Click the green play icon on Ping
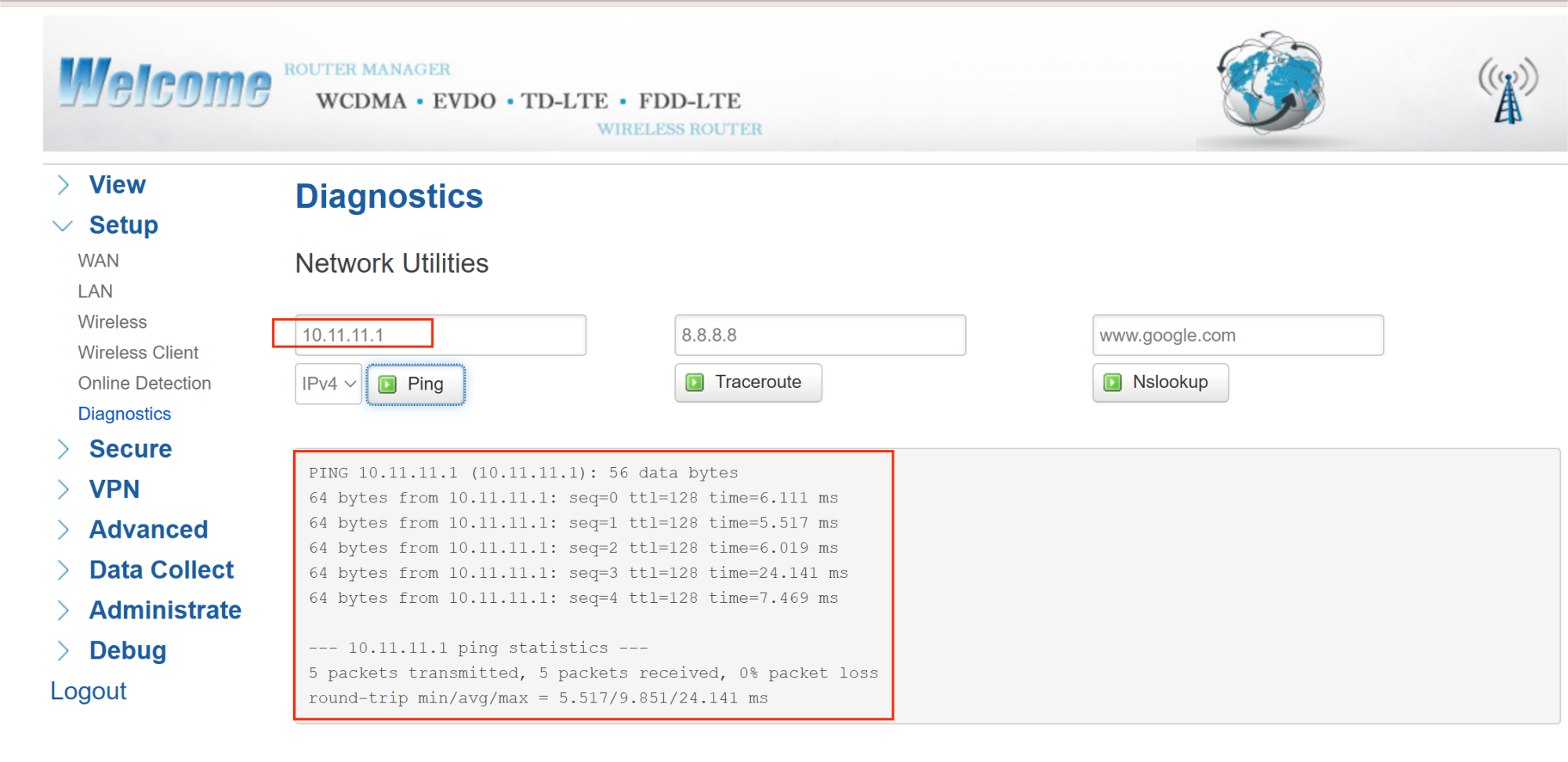Viewport: 1568px width, 762px height. pos(387,384)
